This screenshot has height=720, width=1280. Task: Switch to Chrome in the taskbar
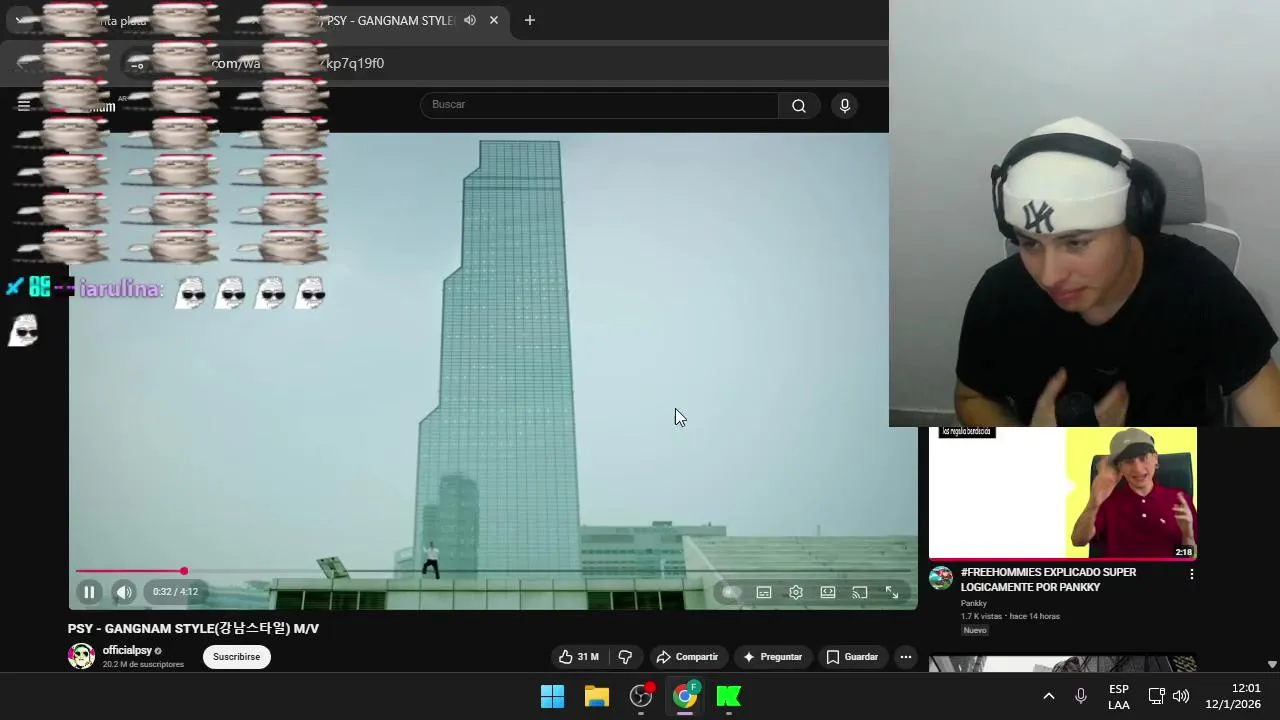pyautogui.click(x=685, y=696)
